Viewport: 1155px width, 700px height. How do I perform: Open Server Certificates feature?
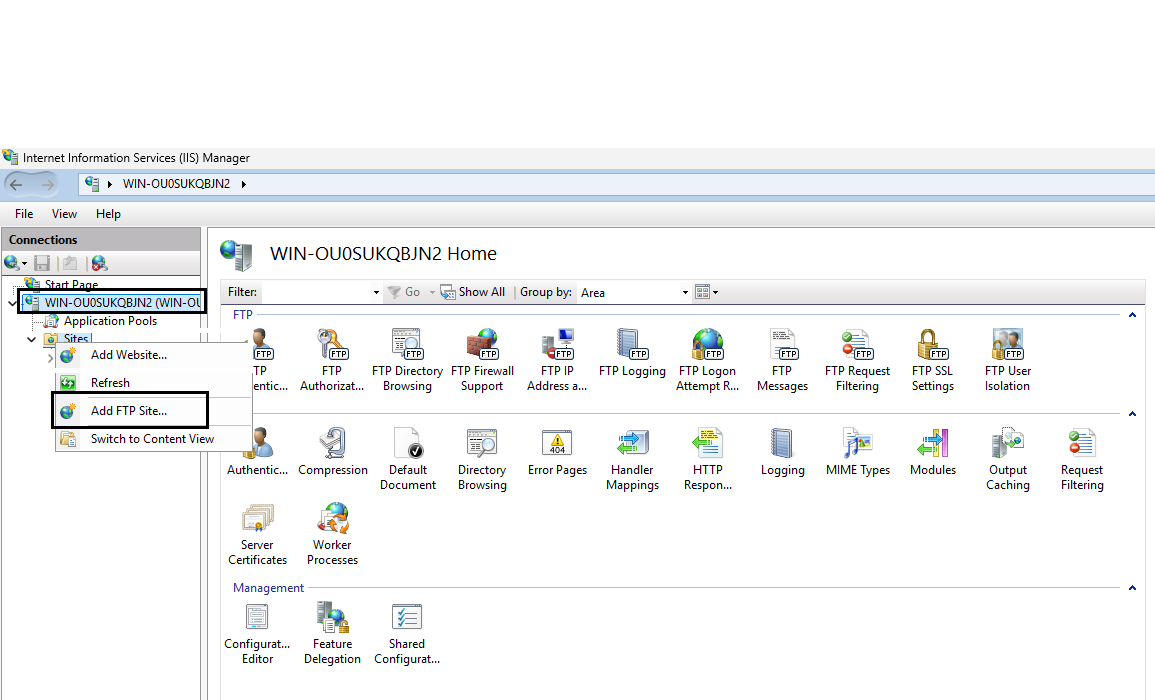(257, 522)
